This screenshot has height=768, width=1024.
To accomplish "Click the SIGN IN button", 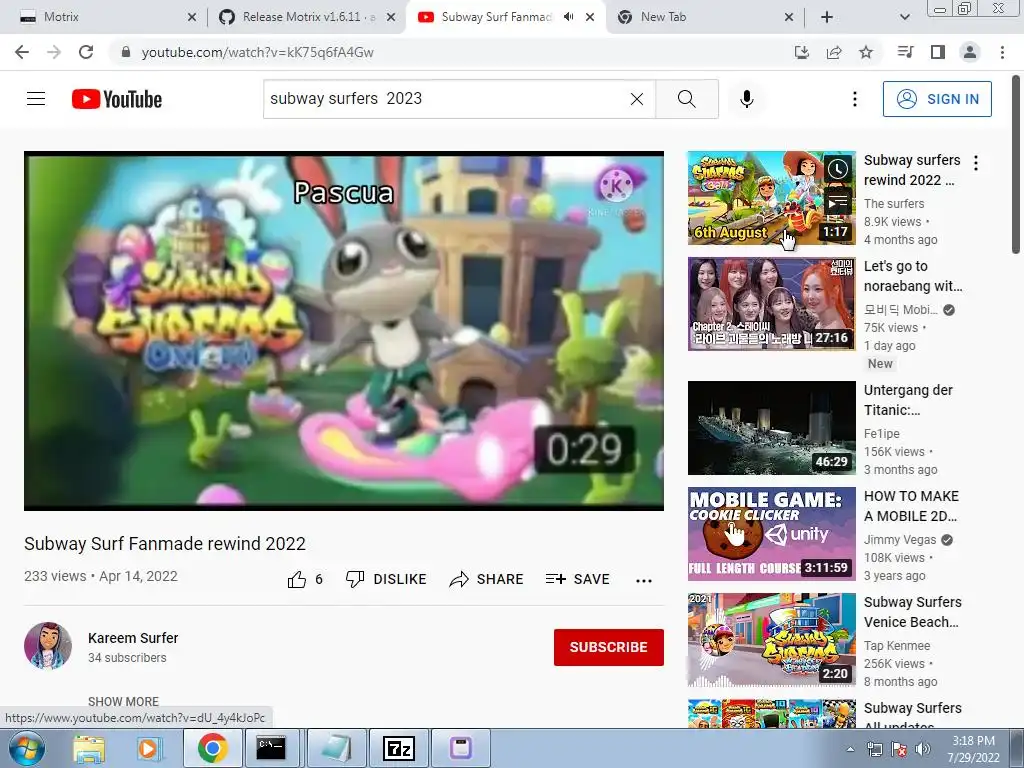I will point(937,99).
